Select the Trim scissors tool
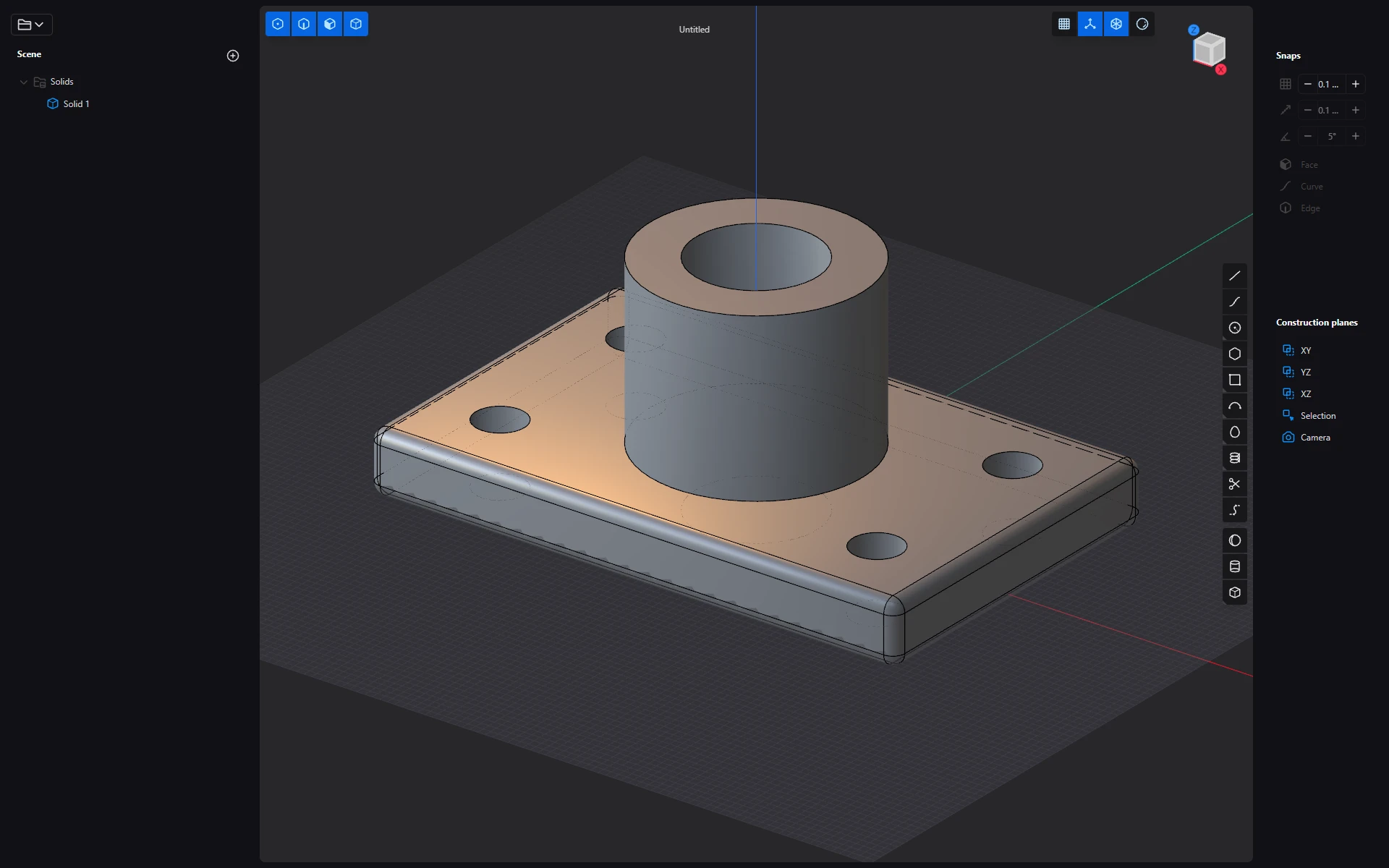 point(1234,484)
